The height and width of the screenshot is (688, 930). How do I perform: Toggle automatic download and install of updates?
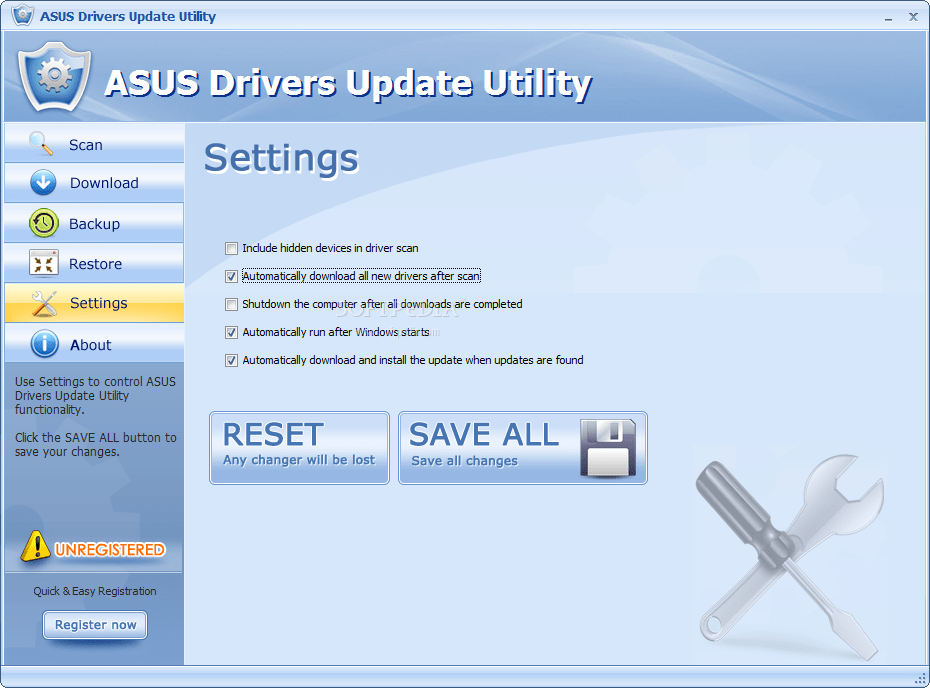pyautogui.click(x=231, y=360)
